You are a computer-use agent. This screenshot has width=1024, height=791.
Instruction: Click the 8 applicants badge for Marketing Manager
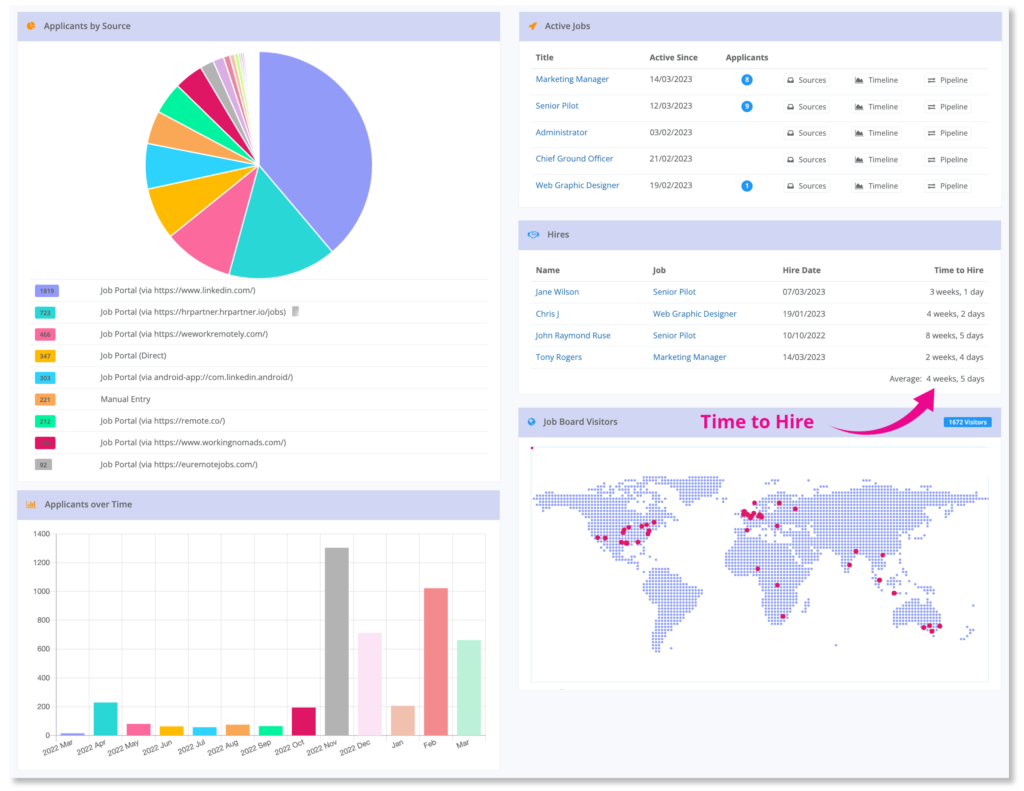[746, 80]
